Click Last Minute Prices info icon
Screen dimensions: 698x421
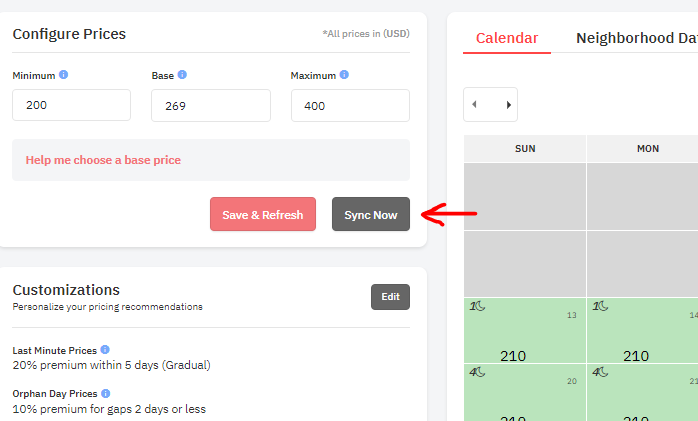105,350
